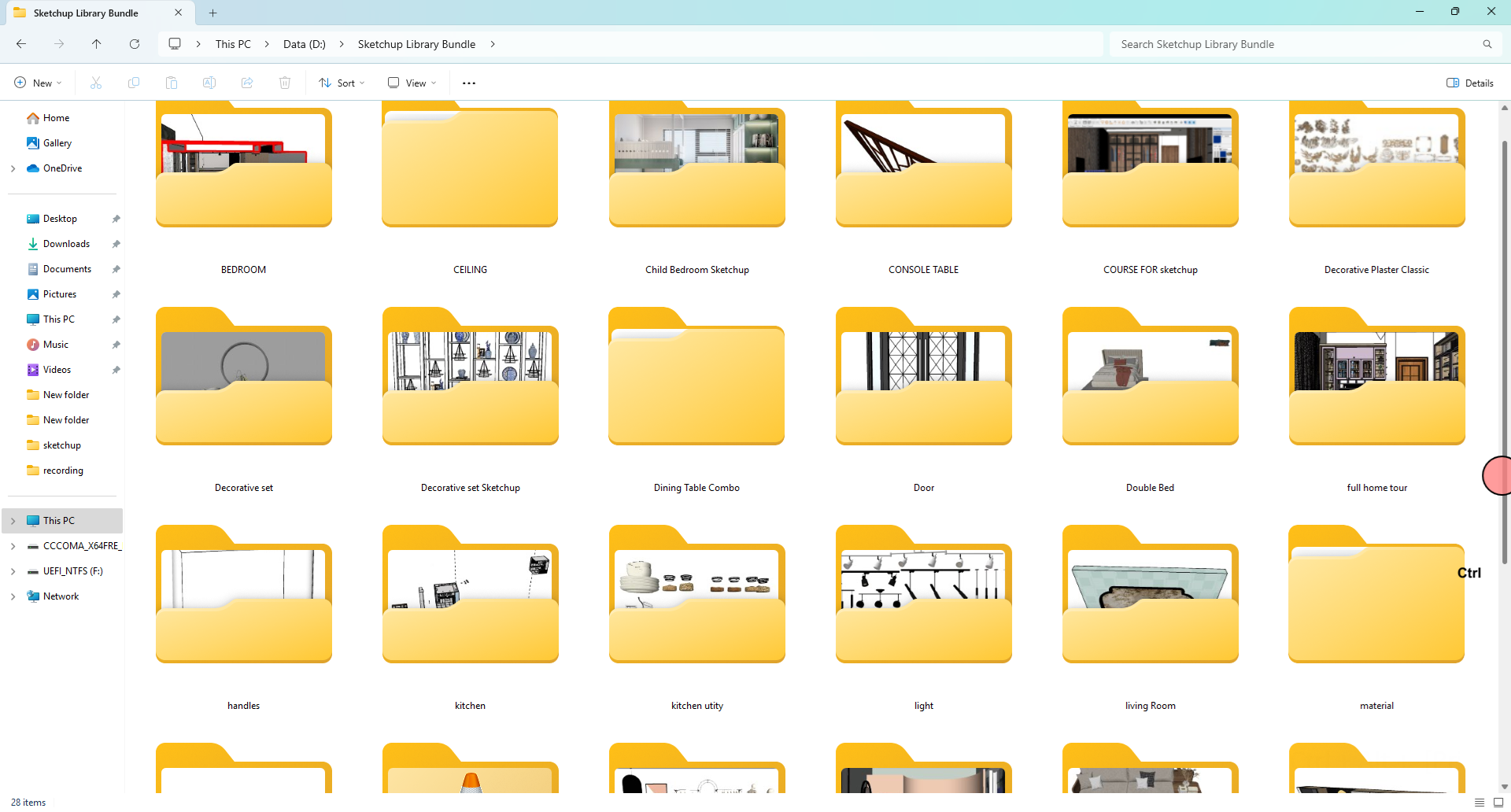The image size is (1511, 812).
Task: Expand the OneDrive tree node
Action: click(13, 168)
